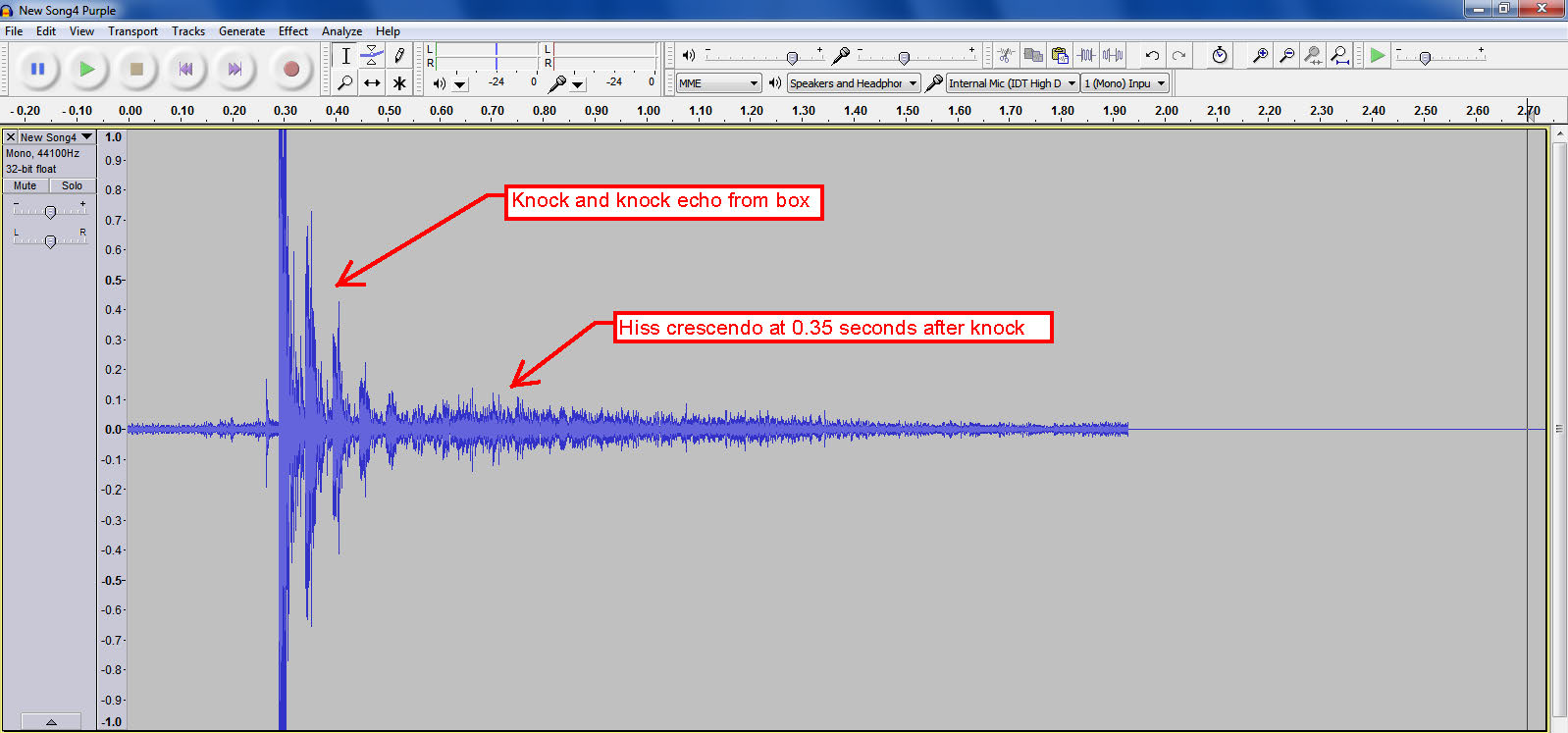Collapse the track with bottom arrow button

point(51,721)
